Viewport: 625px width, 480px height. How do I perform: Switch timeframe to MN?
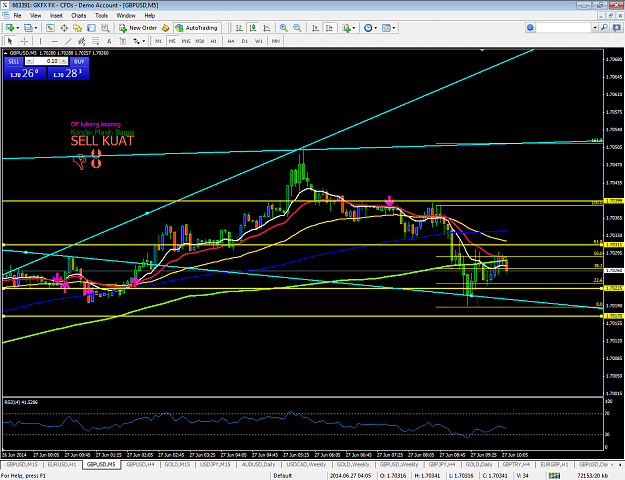point(275,41)
